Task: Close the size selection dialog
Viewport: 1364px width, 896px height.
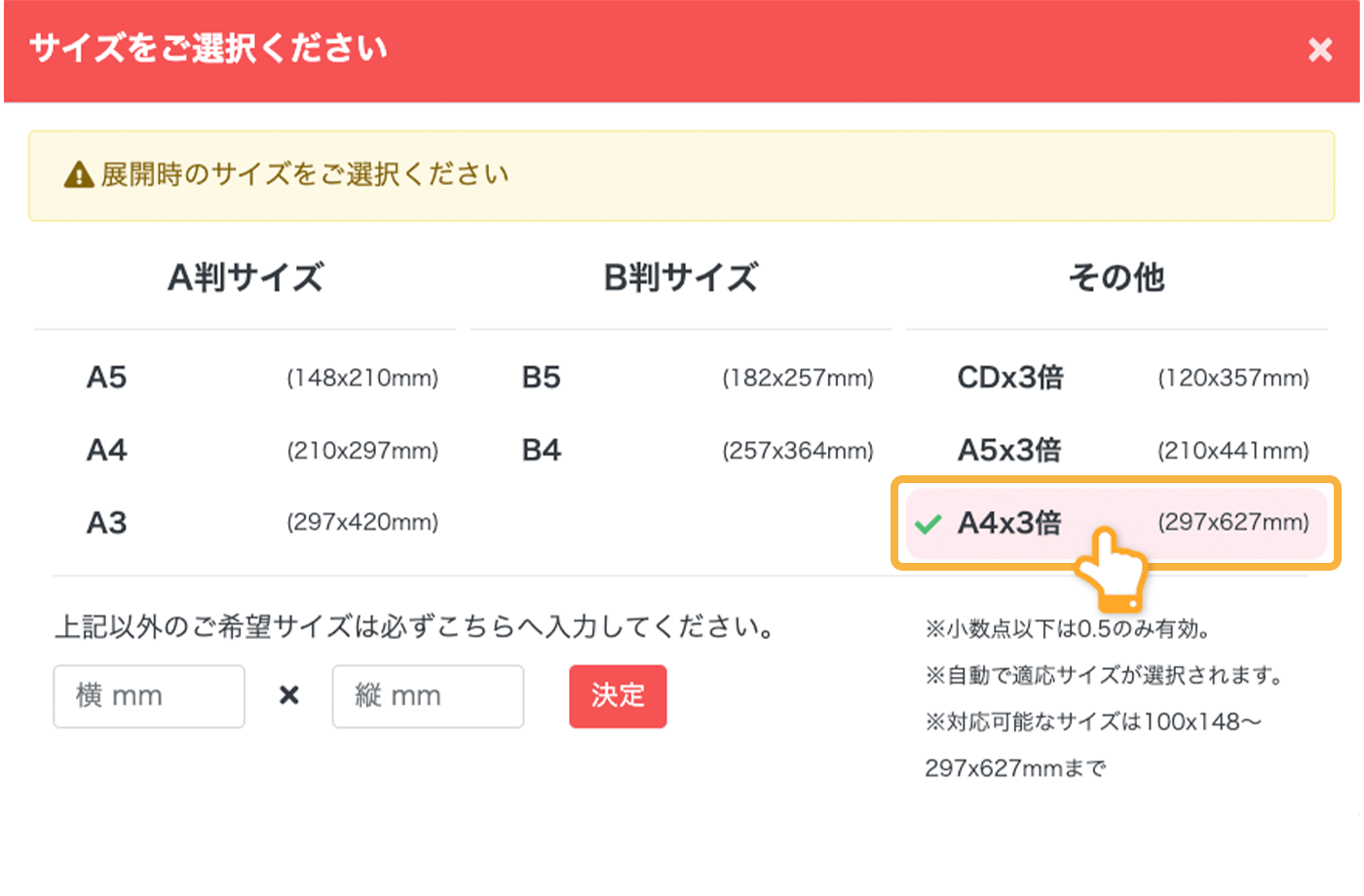Action: (1320, 50)
